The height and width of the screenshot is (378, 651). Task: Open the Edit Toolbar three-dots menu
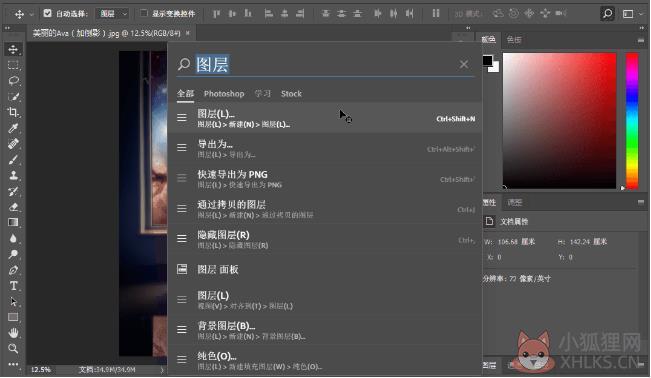[x=13, y=364]
